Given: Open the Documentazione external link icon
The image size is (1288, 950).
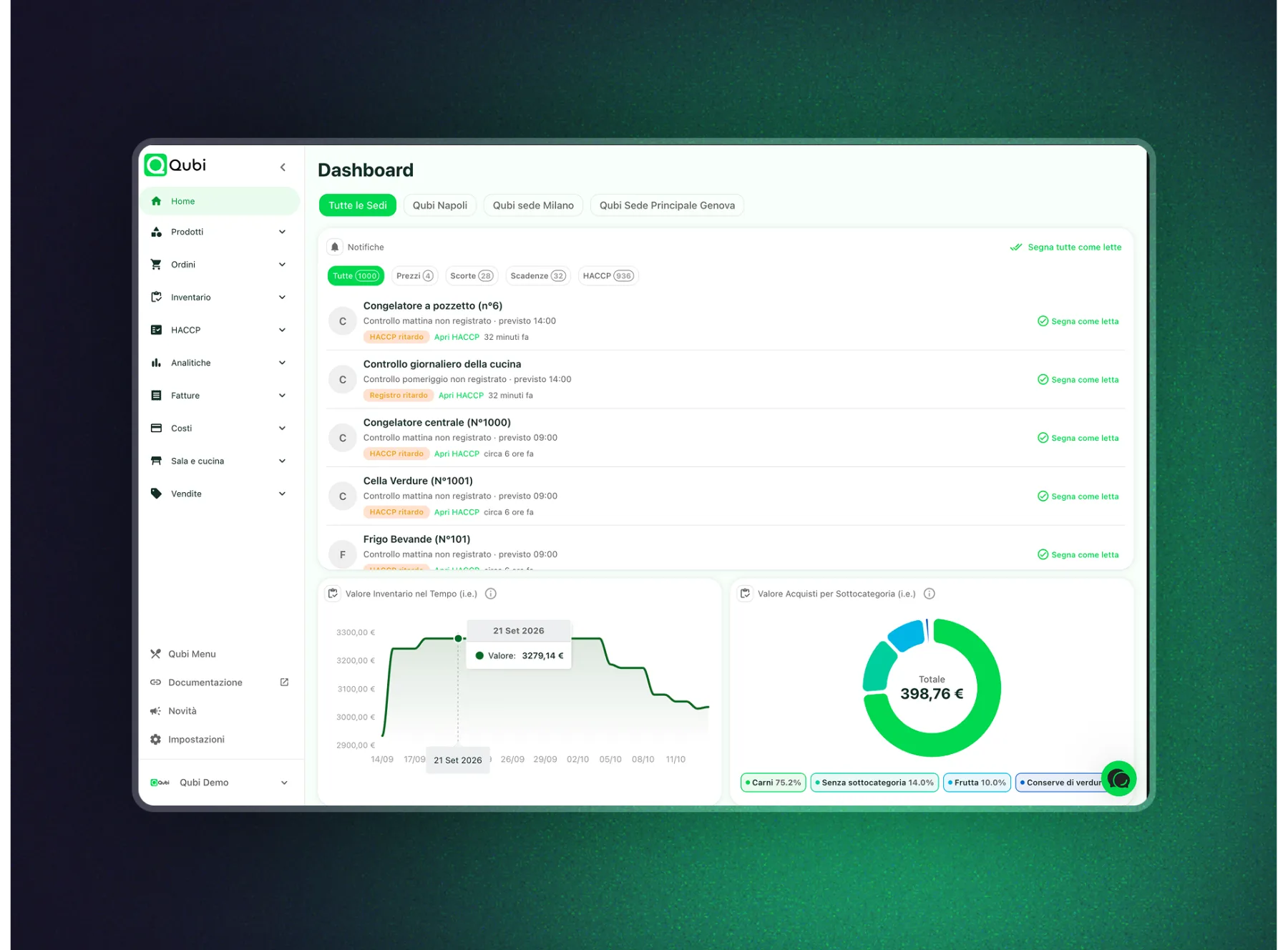Looking at the screenshot, I should tap(284, 682).
